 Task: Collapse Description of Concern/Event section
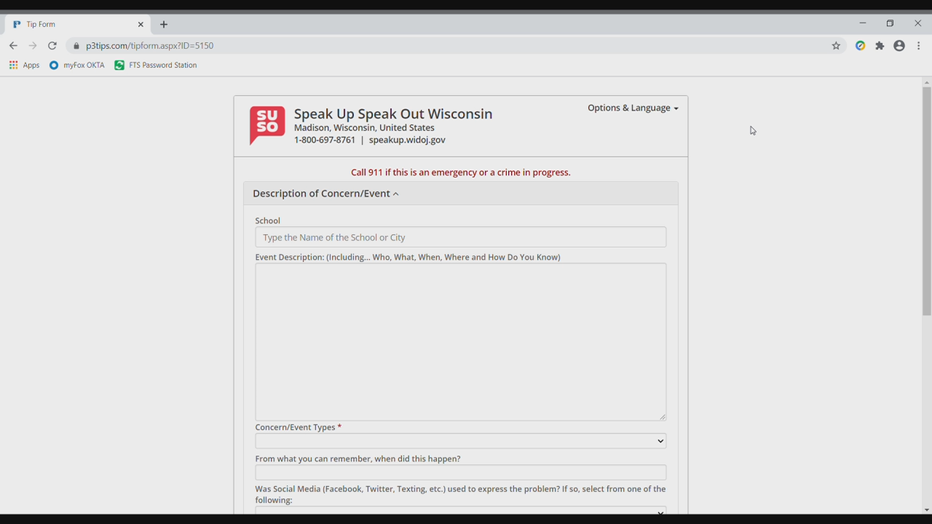tap(325, 194)
